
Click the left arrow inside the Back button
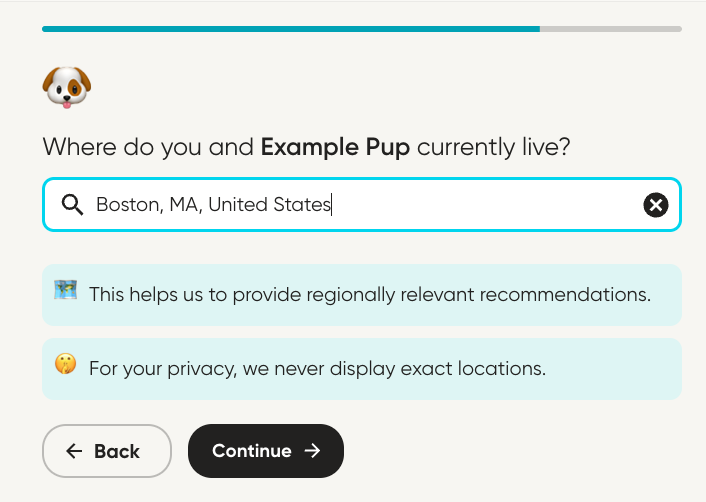(x=74, y=451)
